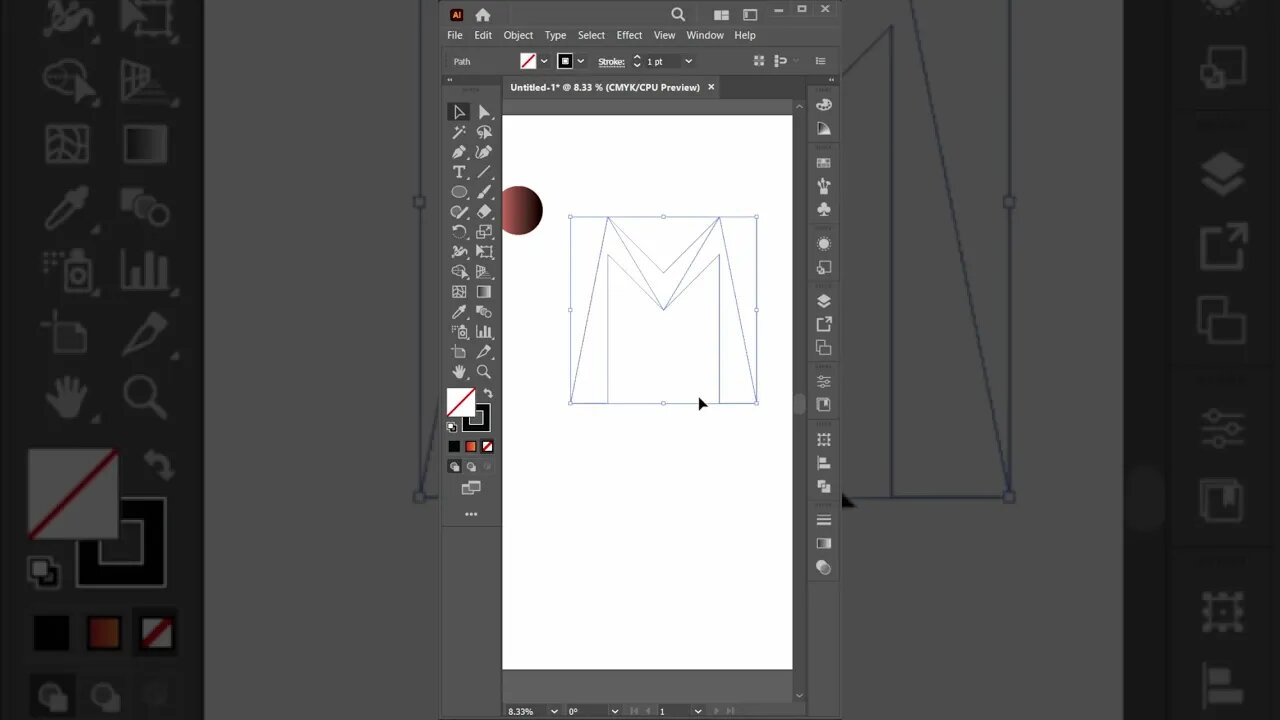
Task: Expand control bar fill color dropdown
Action: [544, 62]
